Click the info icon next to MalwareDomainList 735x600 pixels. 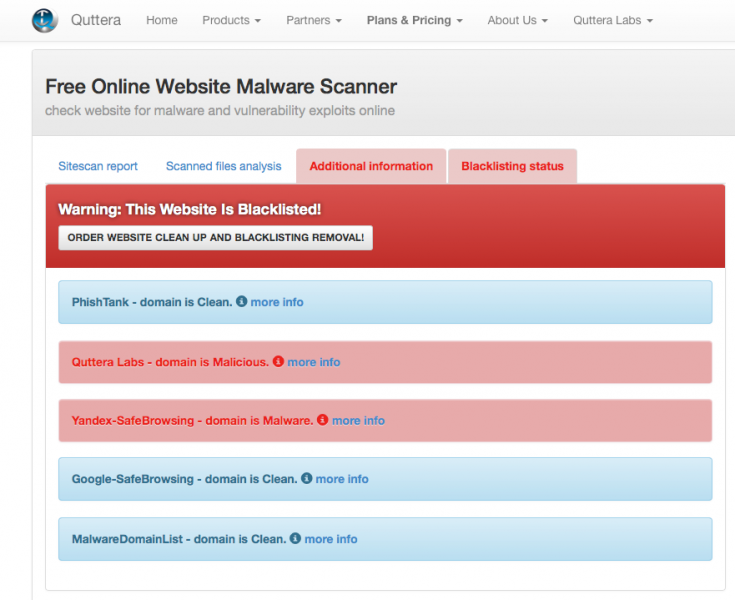point(295,538)
